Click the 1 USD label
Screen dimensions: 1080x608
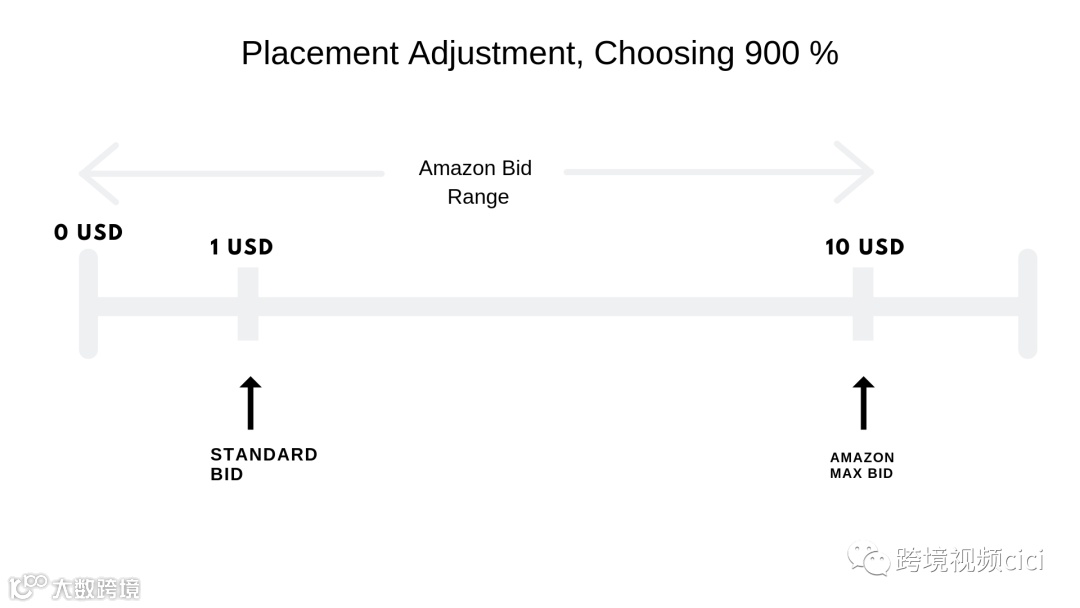click(241, 247)
